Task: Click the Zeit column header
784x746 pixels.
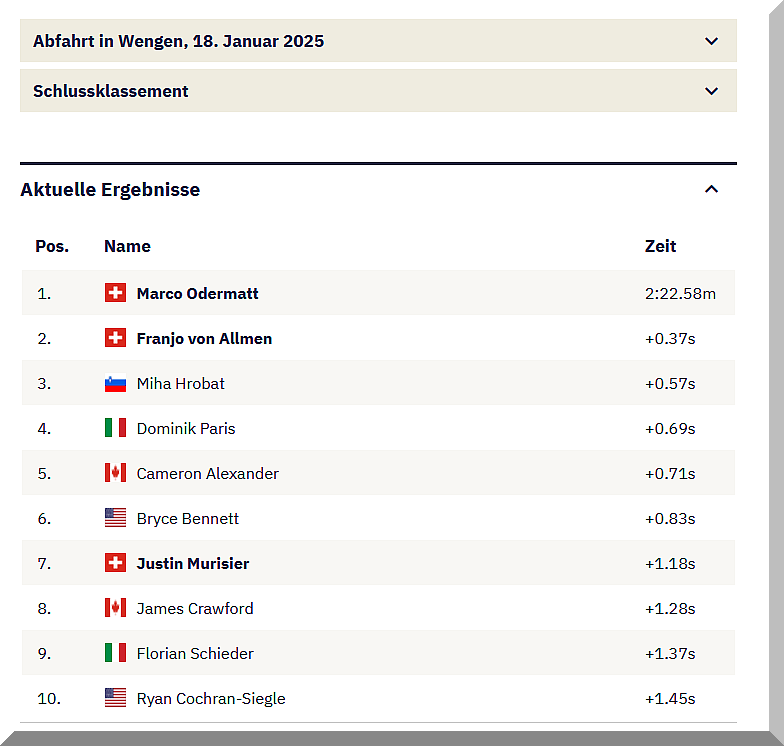Action: click(660, 246)
